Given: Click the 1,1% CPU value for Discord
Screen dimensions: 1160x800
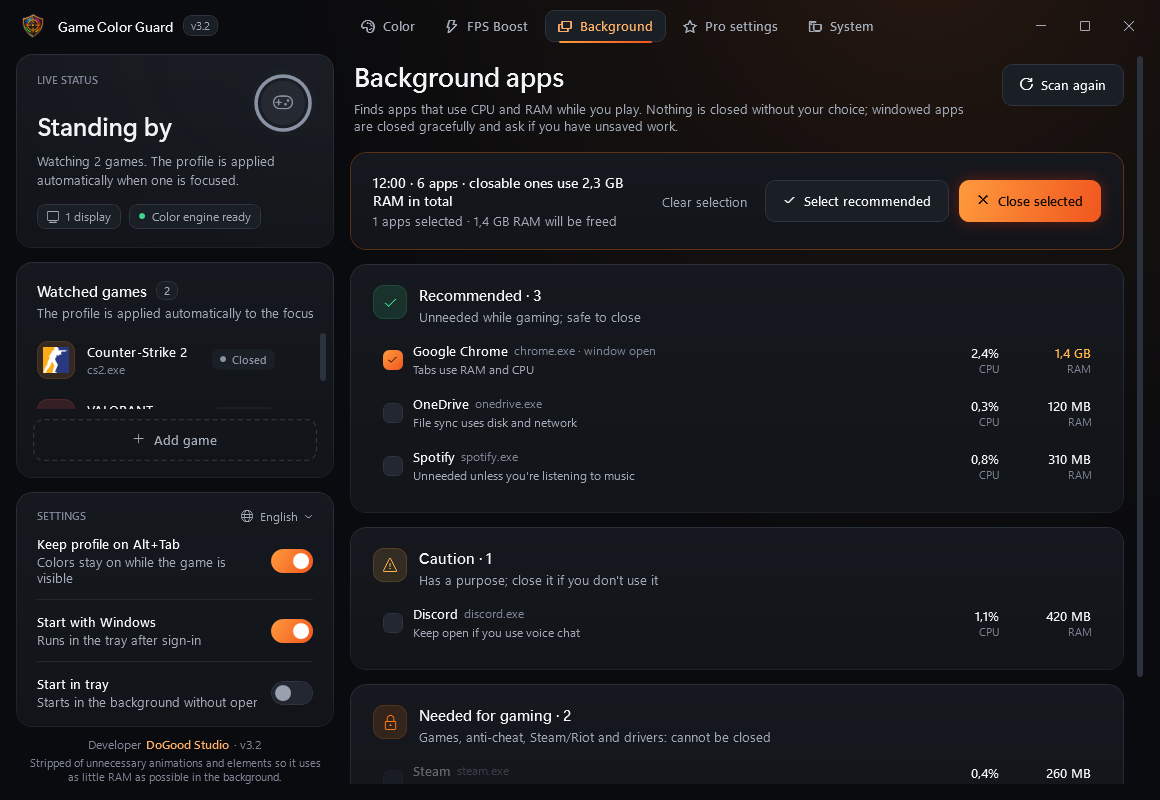Looking at the screenshot, I should tap(986, 617).
